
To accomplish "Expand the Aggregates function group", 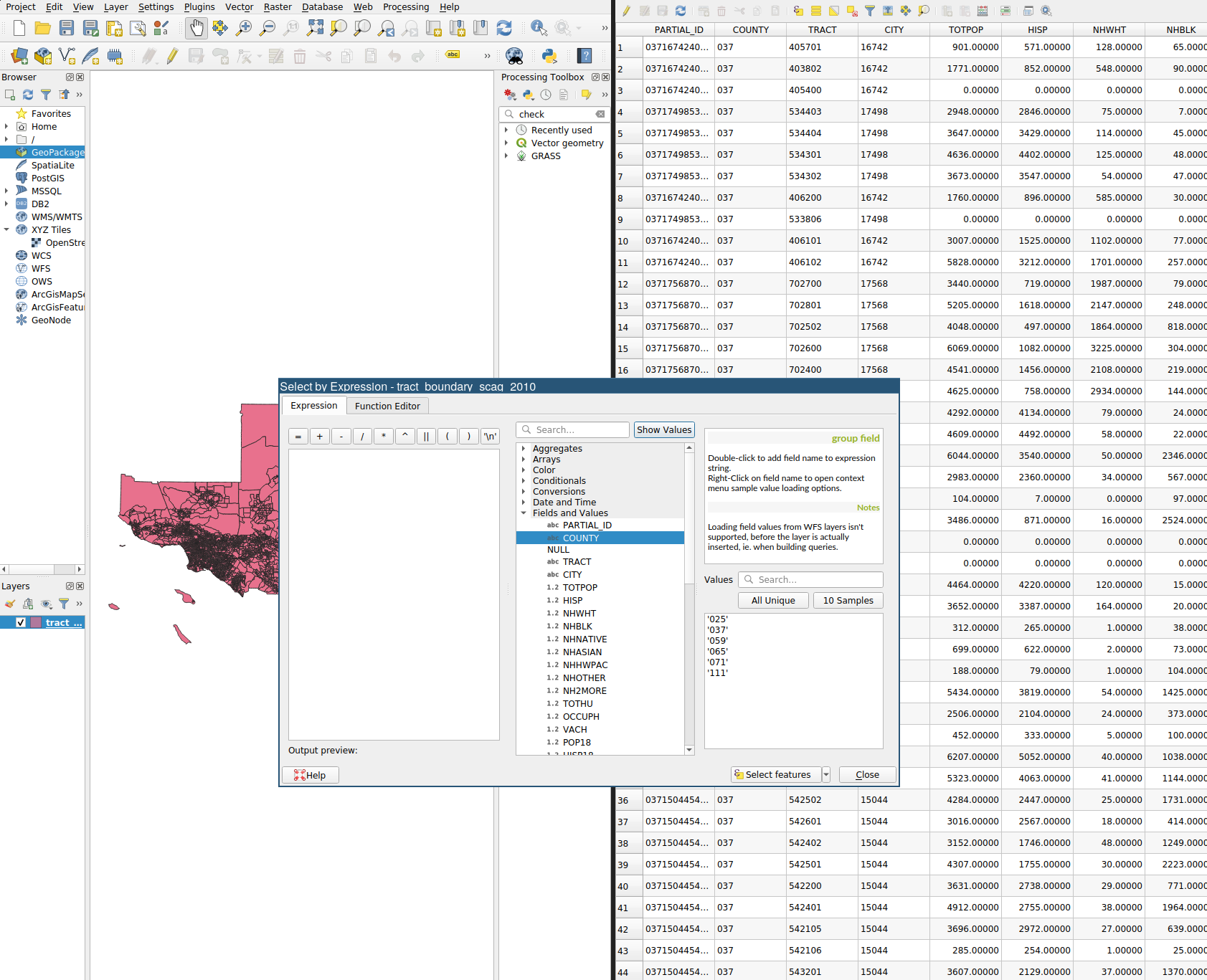I will (524, 449).
